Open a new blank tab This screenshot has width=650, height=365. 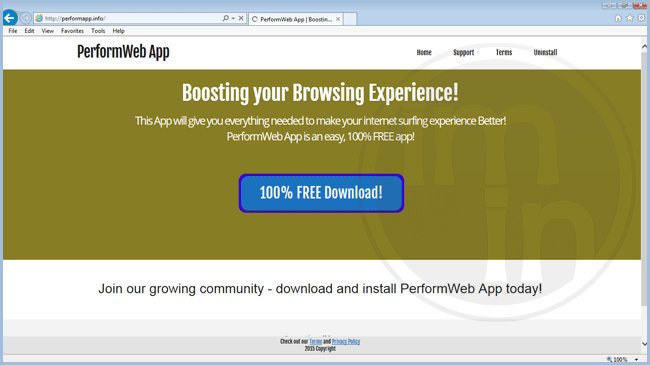350,19
